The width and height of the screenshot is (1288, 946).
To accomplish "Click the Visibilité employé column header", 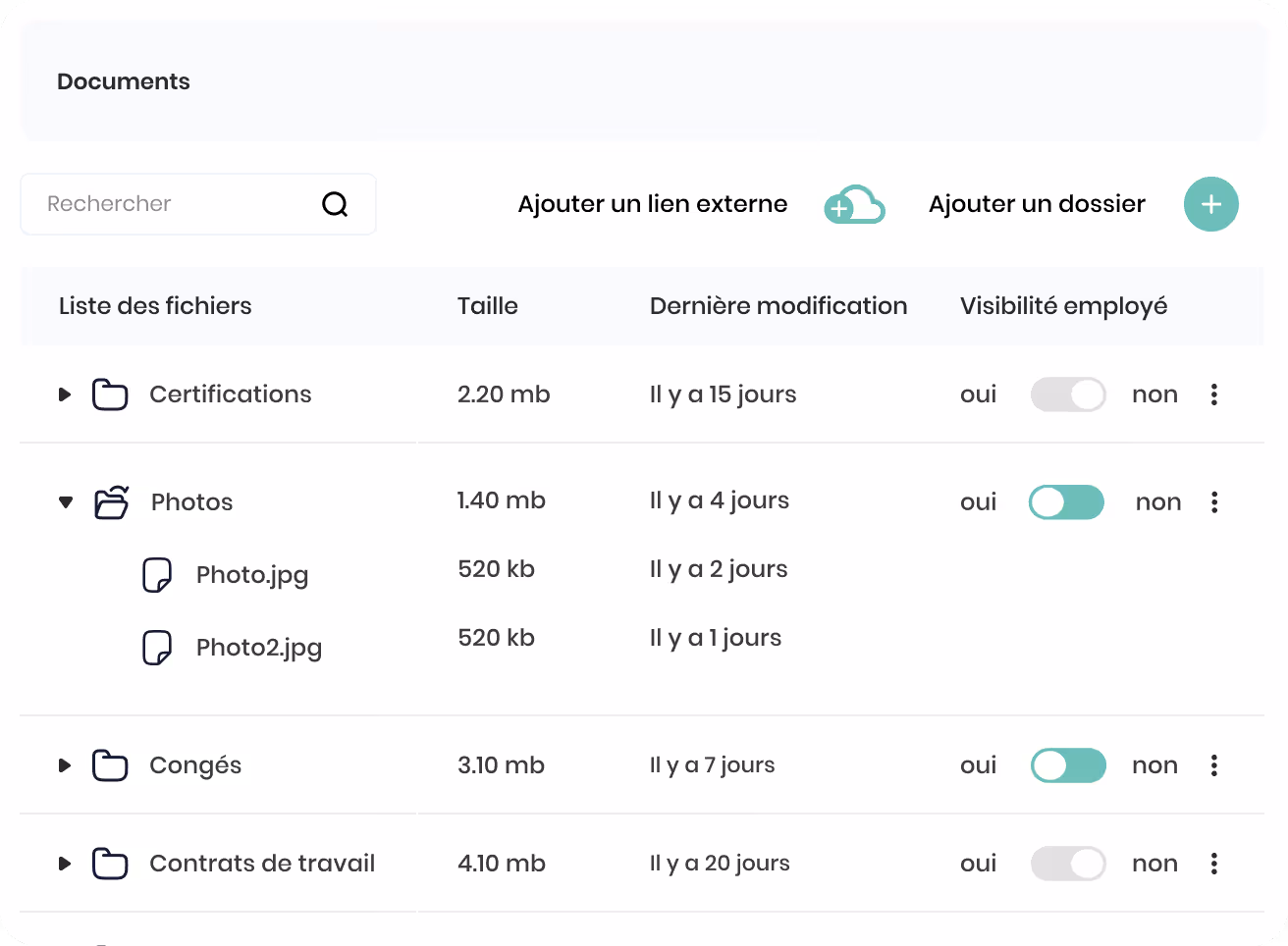I will [x=1064, y=306].
